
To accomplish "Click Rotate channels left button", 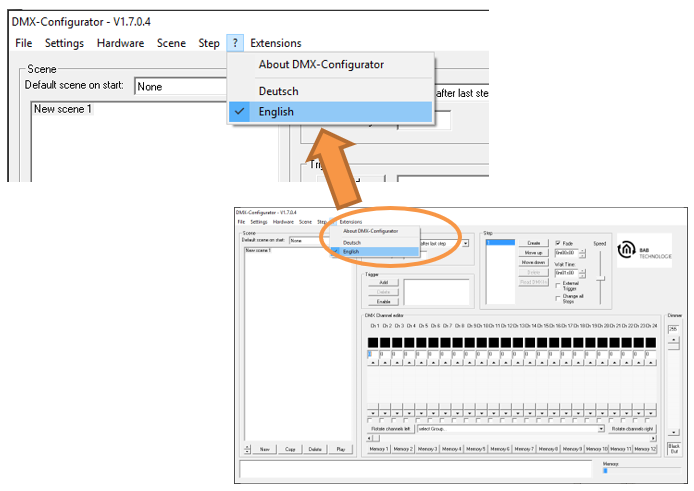I will 390,429.
